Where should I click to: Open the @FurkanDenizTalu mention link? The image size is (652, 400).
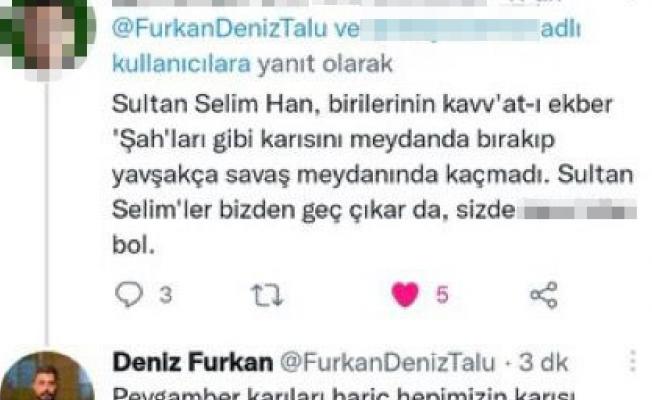220,29
